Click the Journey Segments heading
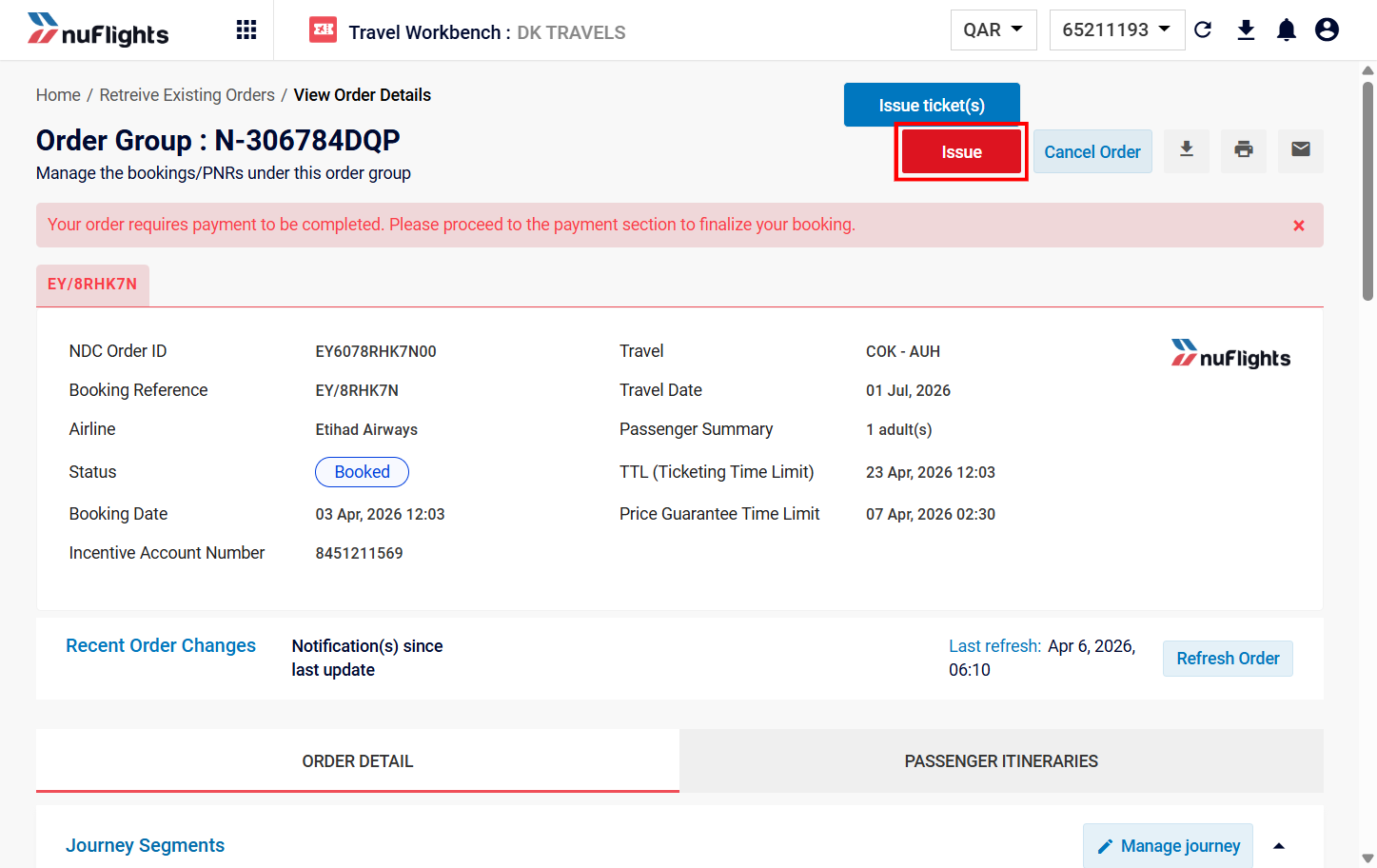 [145, 846]
